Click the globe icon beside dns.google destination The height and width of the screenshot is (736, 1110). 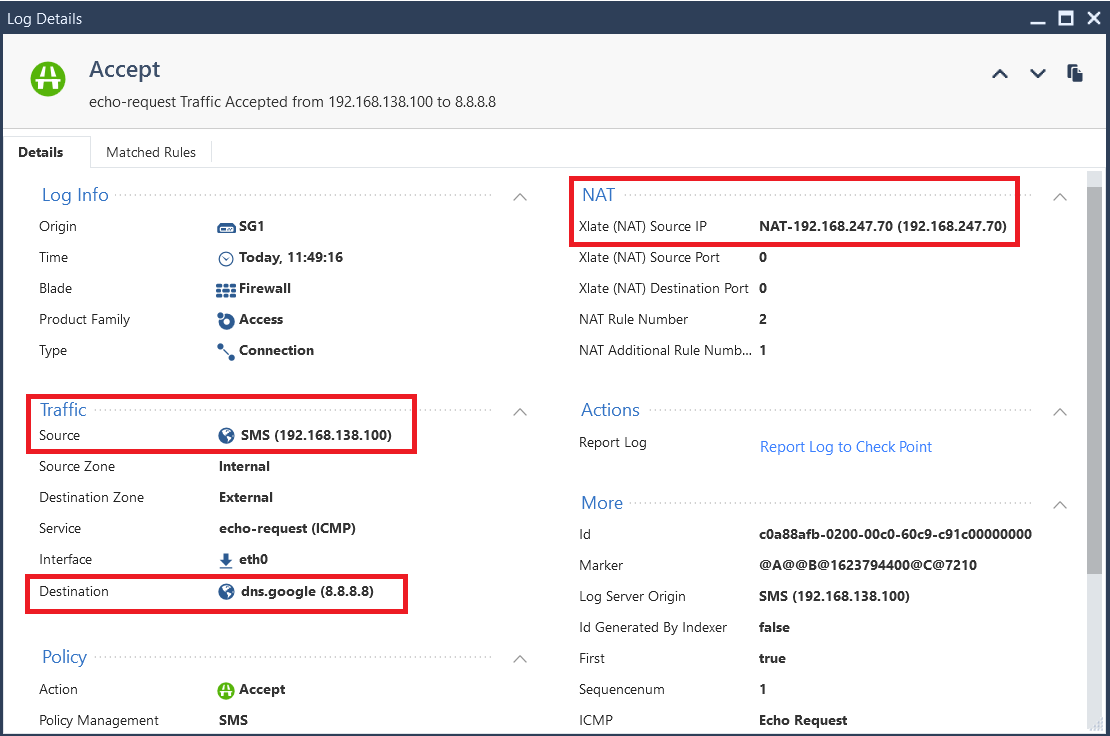pyautogui.click(x=227, y=592)
